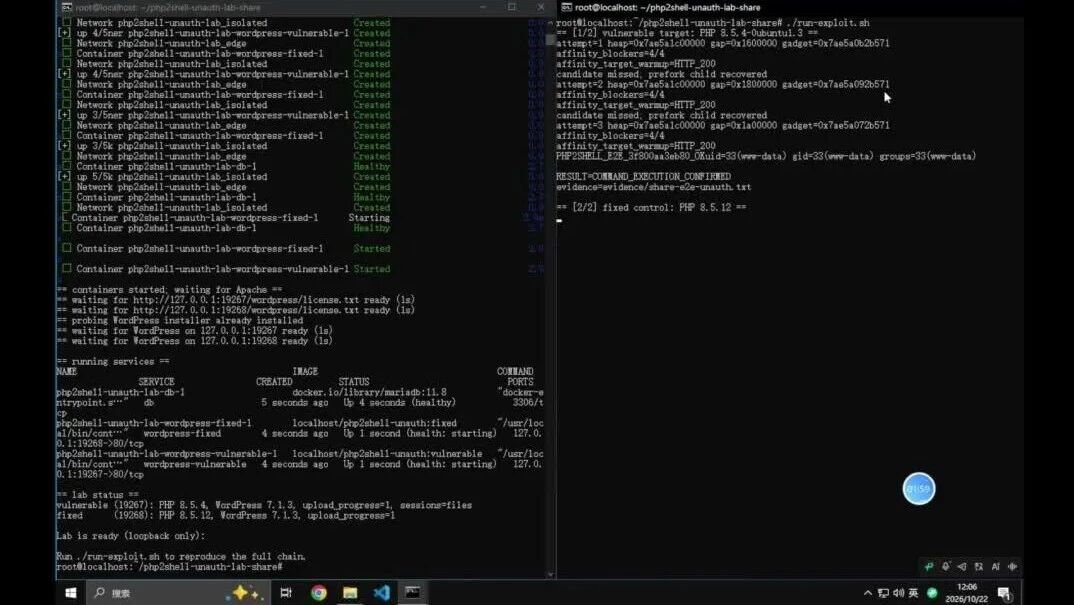Viewport: 1074px width, 605px height.
Task: Click the sparkle icon in the search box
Action: pos(246,593)
